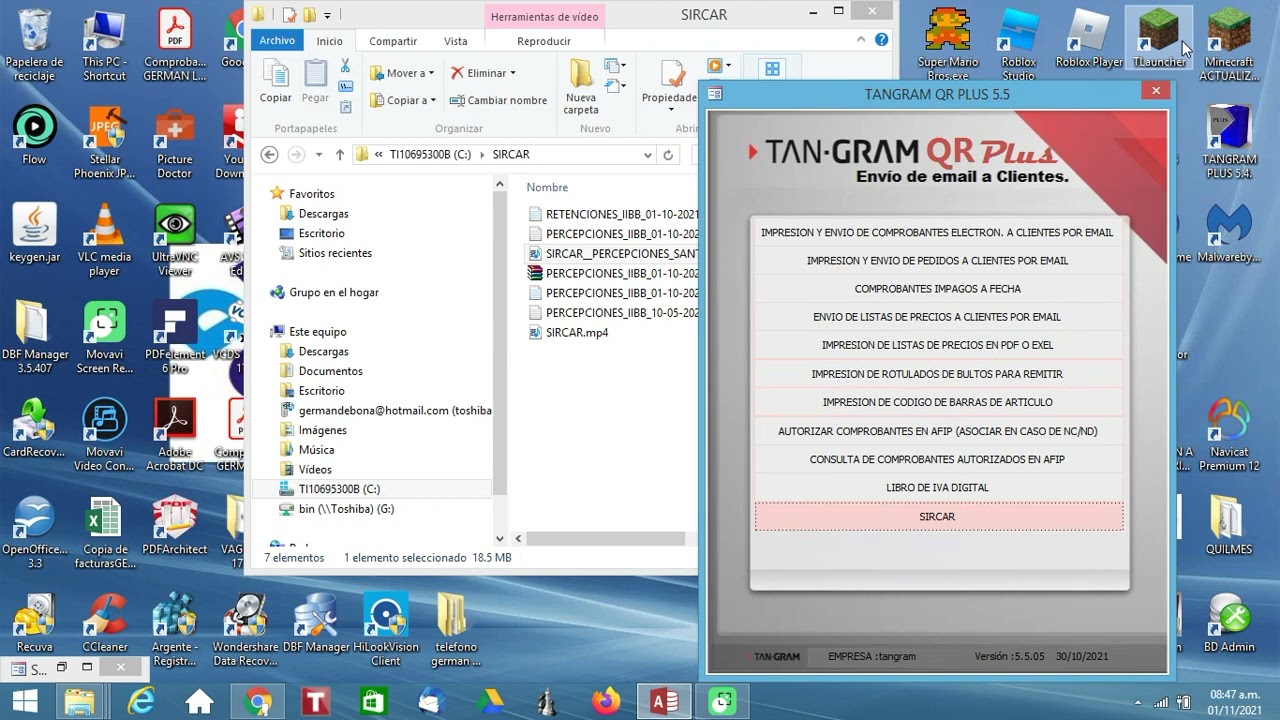Open Microsoft Access from the taskbar

pyautogui.click(x=665, y=702)
